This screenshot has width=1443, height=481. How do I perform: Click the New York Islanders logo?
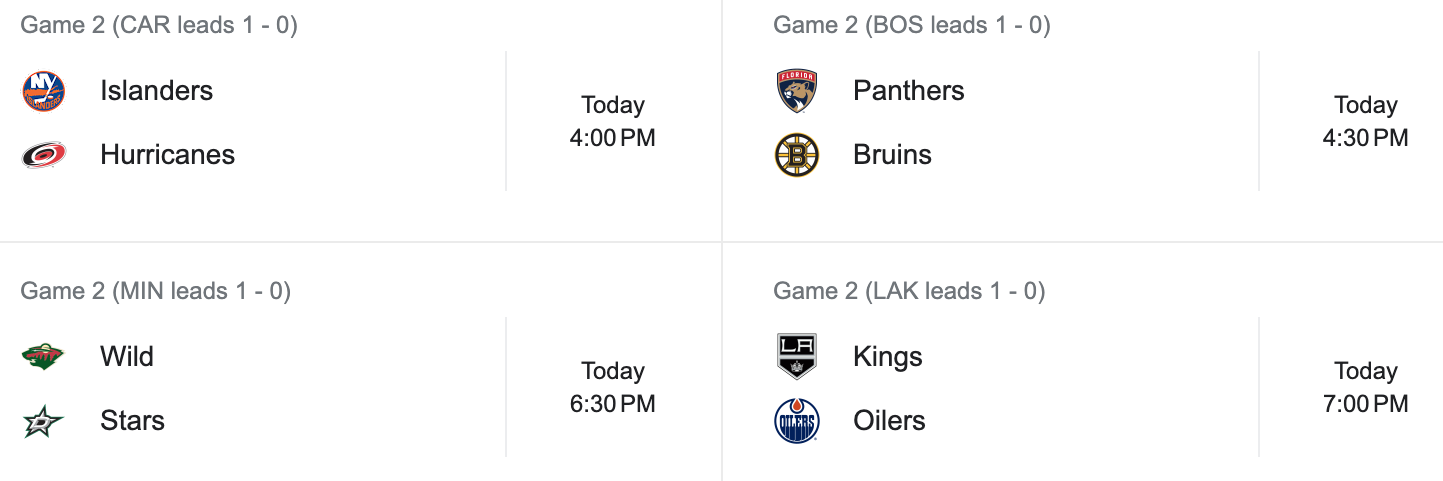pyautogui.click(x=43, y=91)
